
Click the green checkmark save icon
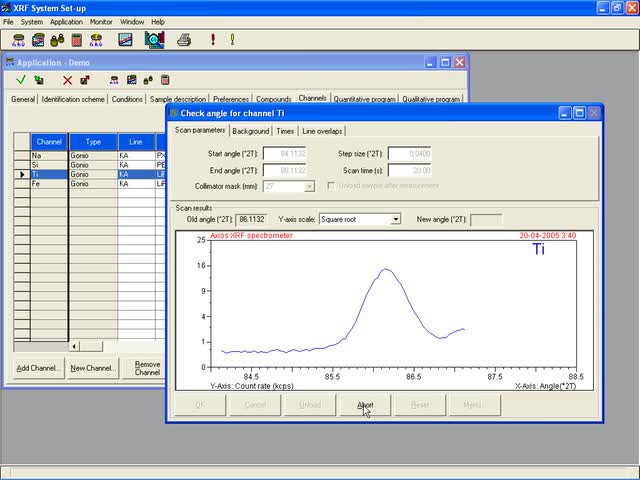(x=21, y=80)
